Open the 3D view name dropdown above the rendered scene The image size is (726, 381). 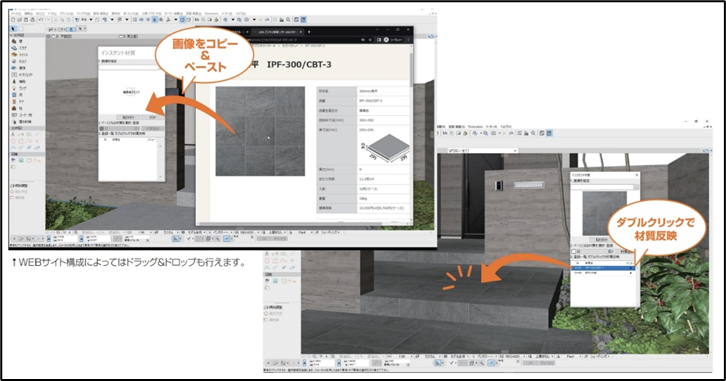click(482, 150)
